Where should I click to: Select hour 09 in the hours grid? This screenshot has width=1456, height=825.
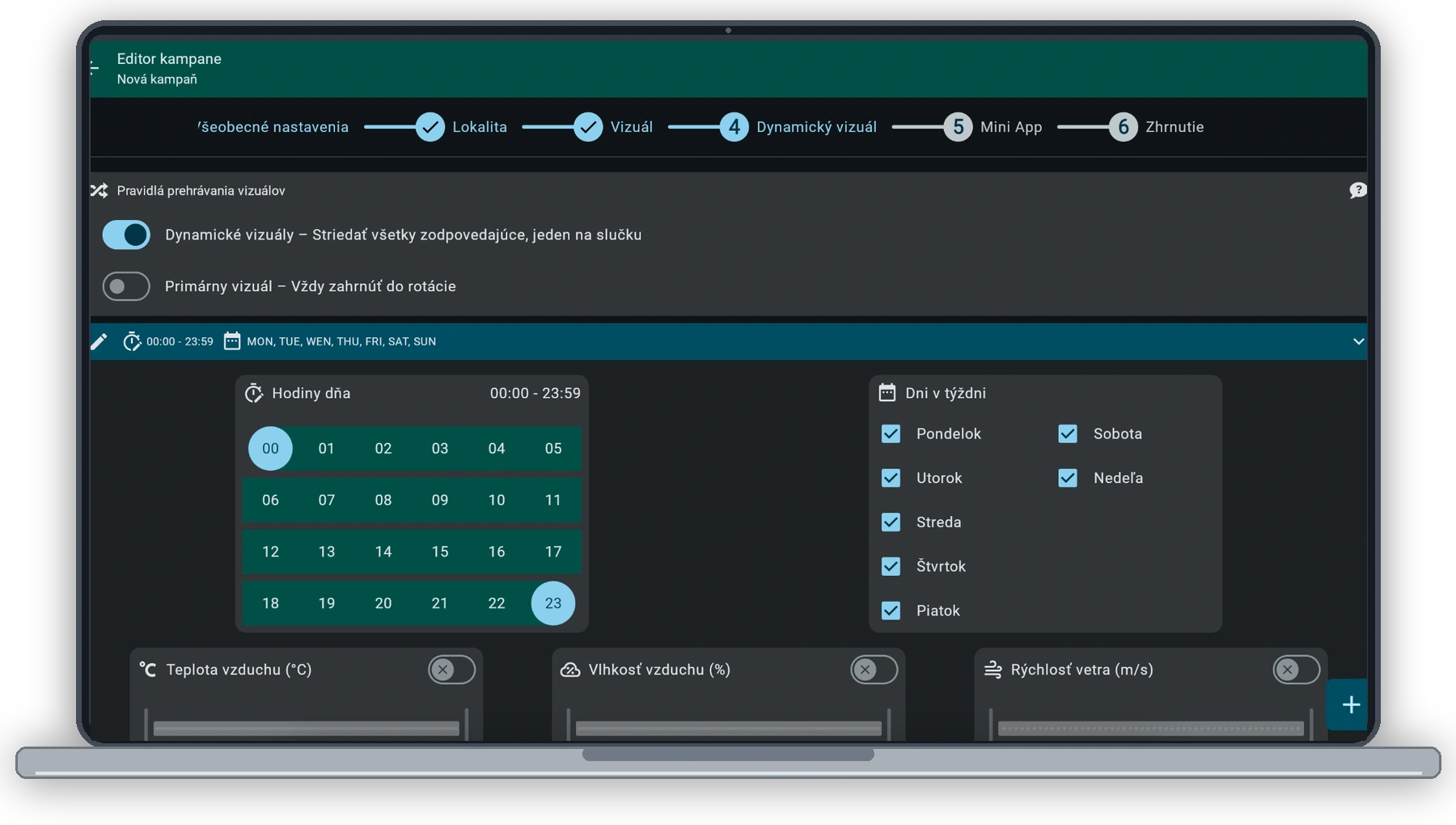(440, 500)
